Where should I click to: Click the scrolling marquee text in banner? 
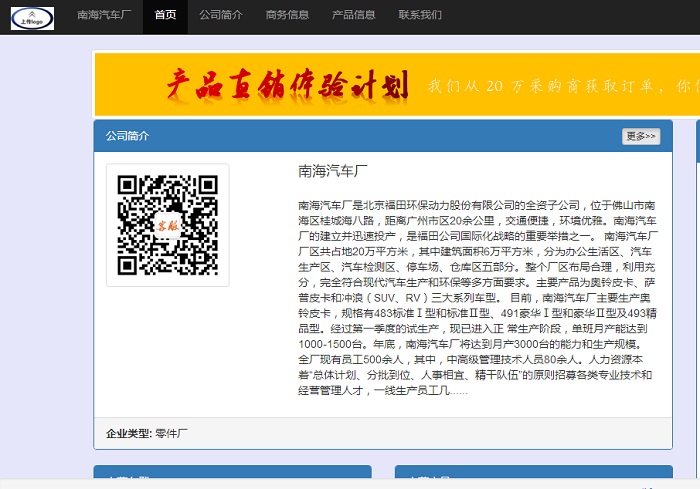pyautogui.click(x=560, y=86)
